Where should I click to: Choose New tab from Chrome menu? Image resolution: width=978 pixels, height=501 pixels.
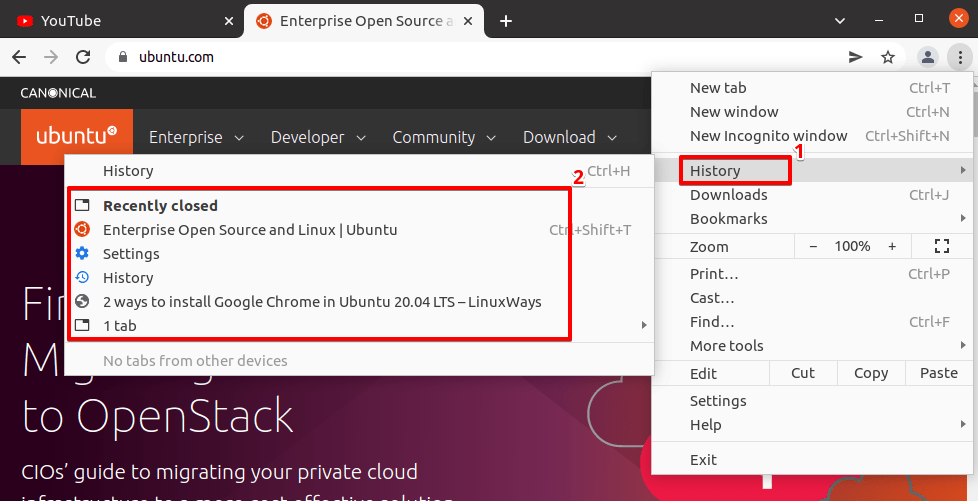(812, 88)
